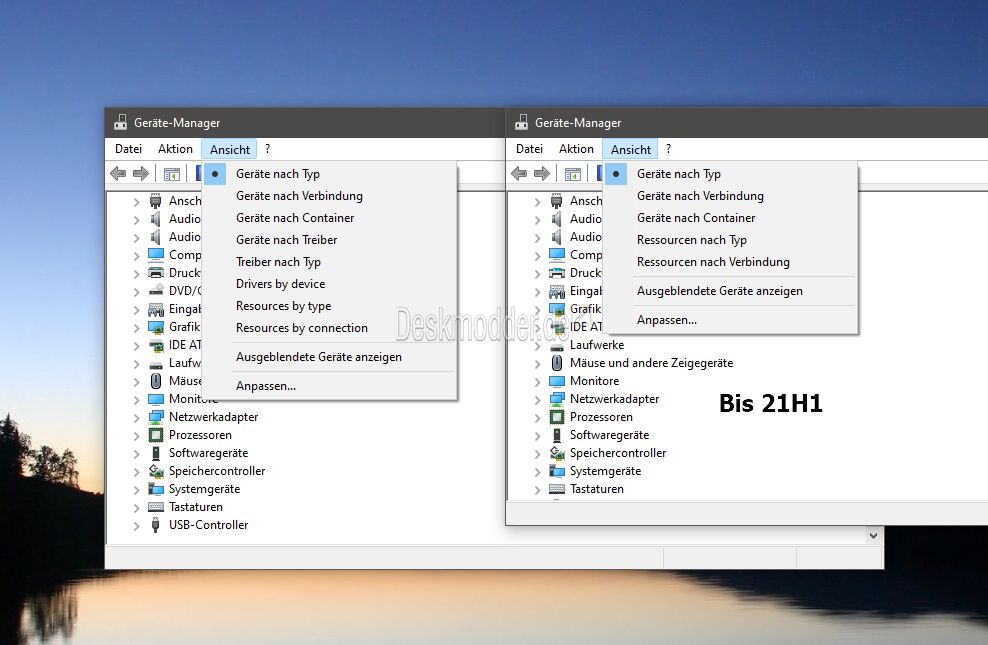The width and height of the screenshot is (988, 645).
Task: Click Monitore icon in right window
Action: (557, 381)
